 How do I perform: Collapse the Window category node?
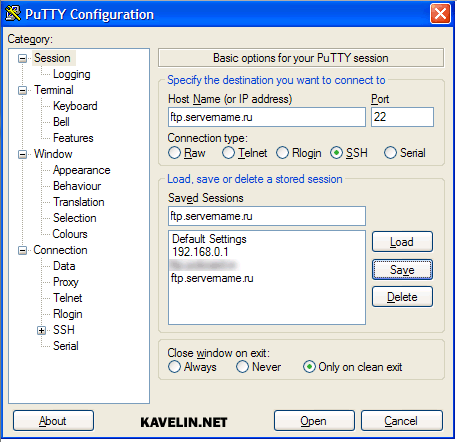tap(22, 154)
